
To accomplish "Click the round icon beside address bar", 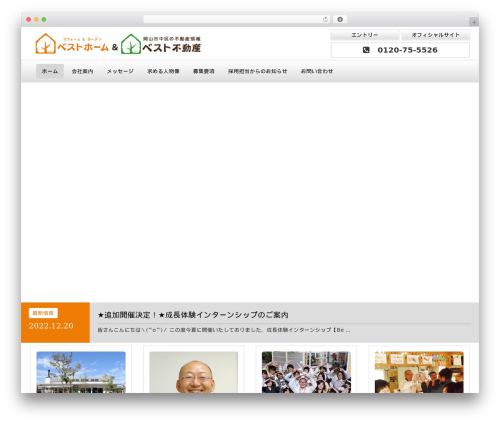I will tap(340, 20).
